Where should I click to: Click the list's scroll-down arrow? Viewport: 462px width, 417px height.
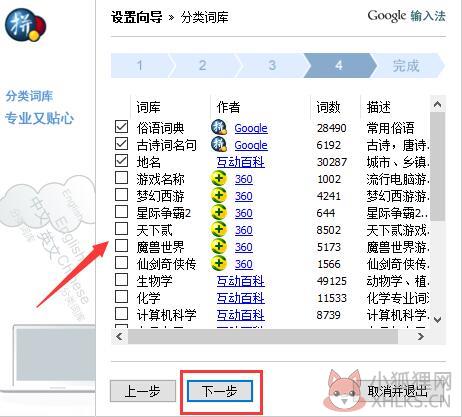(438, 319)
